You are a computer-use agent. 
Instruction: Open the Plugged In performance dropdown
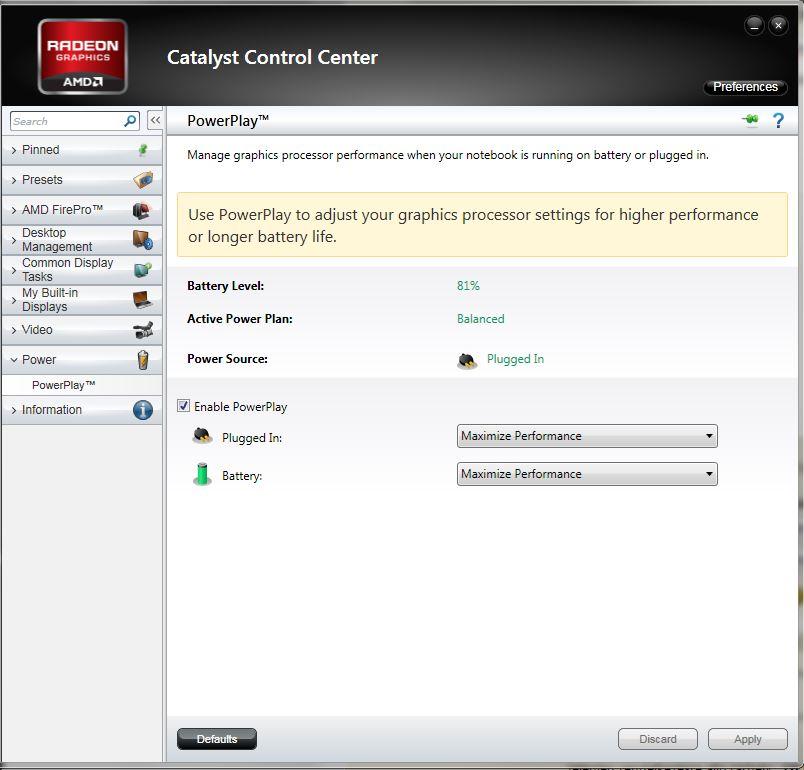[587, 436]
